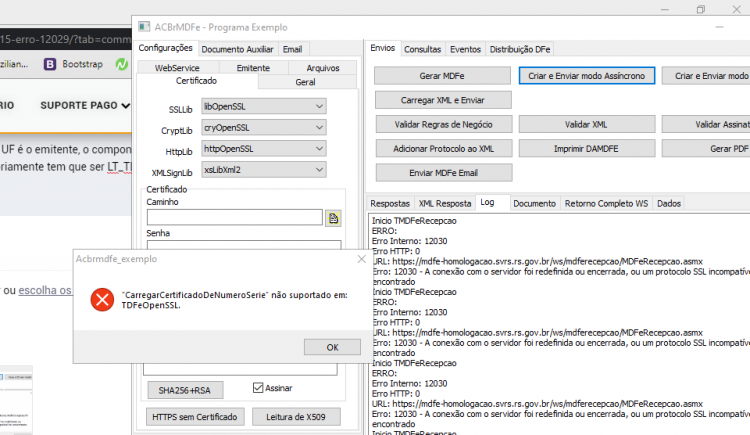Switch to Consultas tab
The height and width of the screenshot is (435, 750).
[x=422, y=49]
